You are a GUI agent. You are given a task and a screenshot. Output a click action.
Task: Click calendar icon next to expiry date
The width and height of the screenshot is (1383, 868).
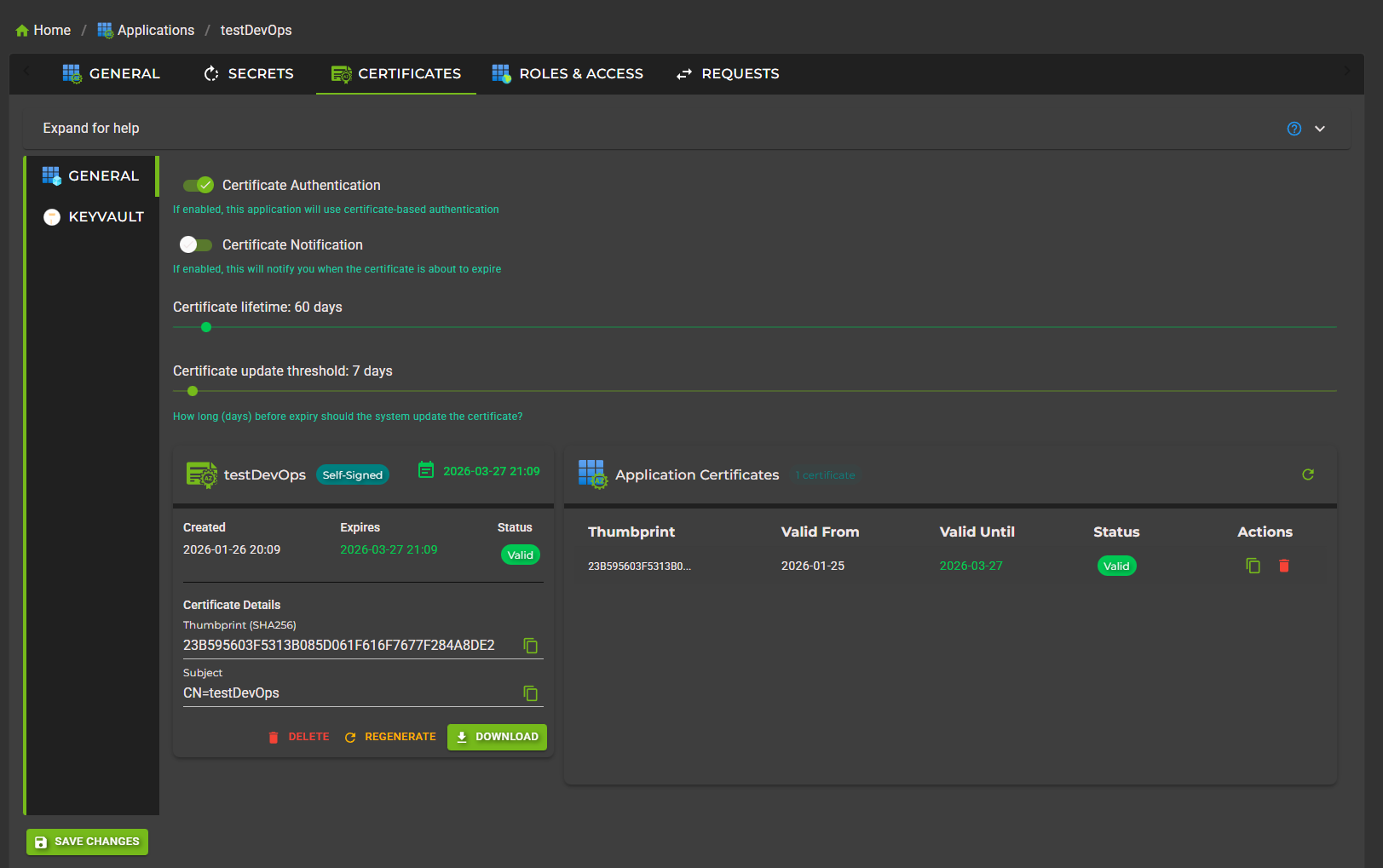(x=426, y=470)
